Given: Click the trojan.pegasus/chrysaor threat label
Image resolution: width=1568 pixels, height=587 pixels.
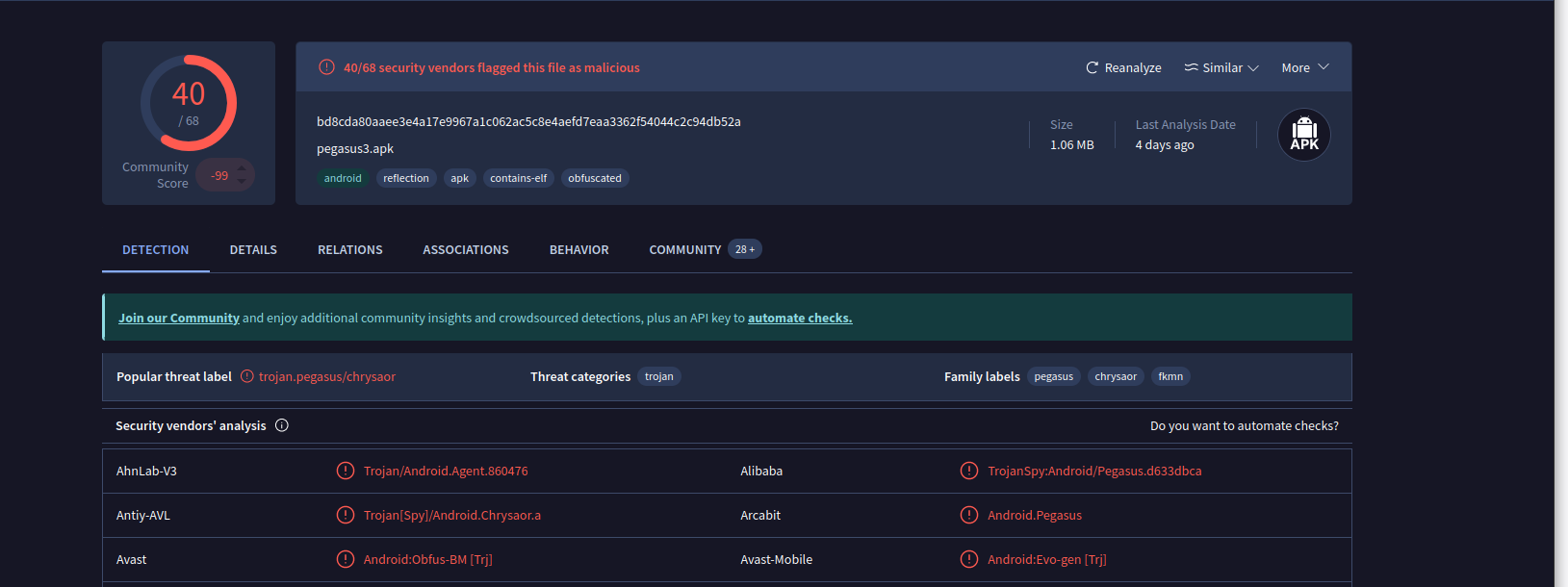Looking at the screenshot, I should (x=327, y=376).
